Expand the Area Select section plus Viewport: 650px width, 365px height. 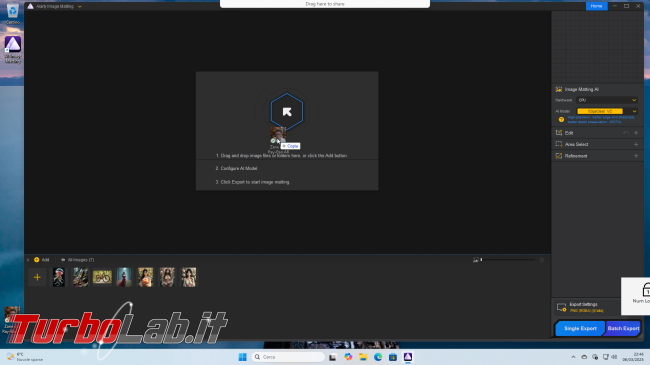coord(636,144)
